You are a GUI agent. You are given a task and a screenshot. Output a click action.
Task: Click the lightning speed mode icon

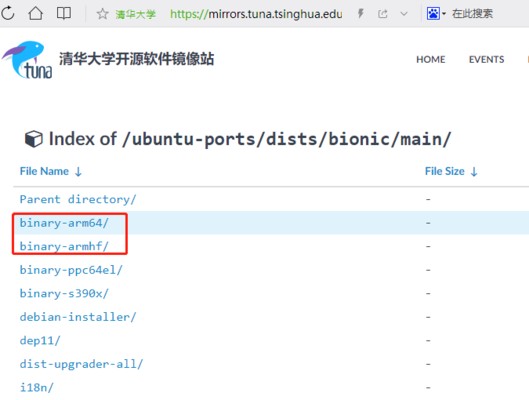pos(361,14)
